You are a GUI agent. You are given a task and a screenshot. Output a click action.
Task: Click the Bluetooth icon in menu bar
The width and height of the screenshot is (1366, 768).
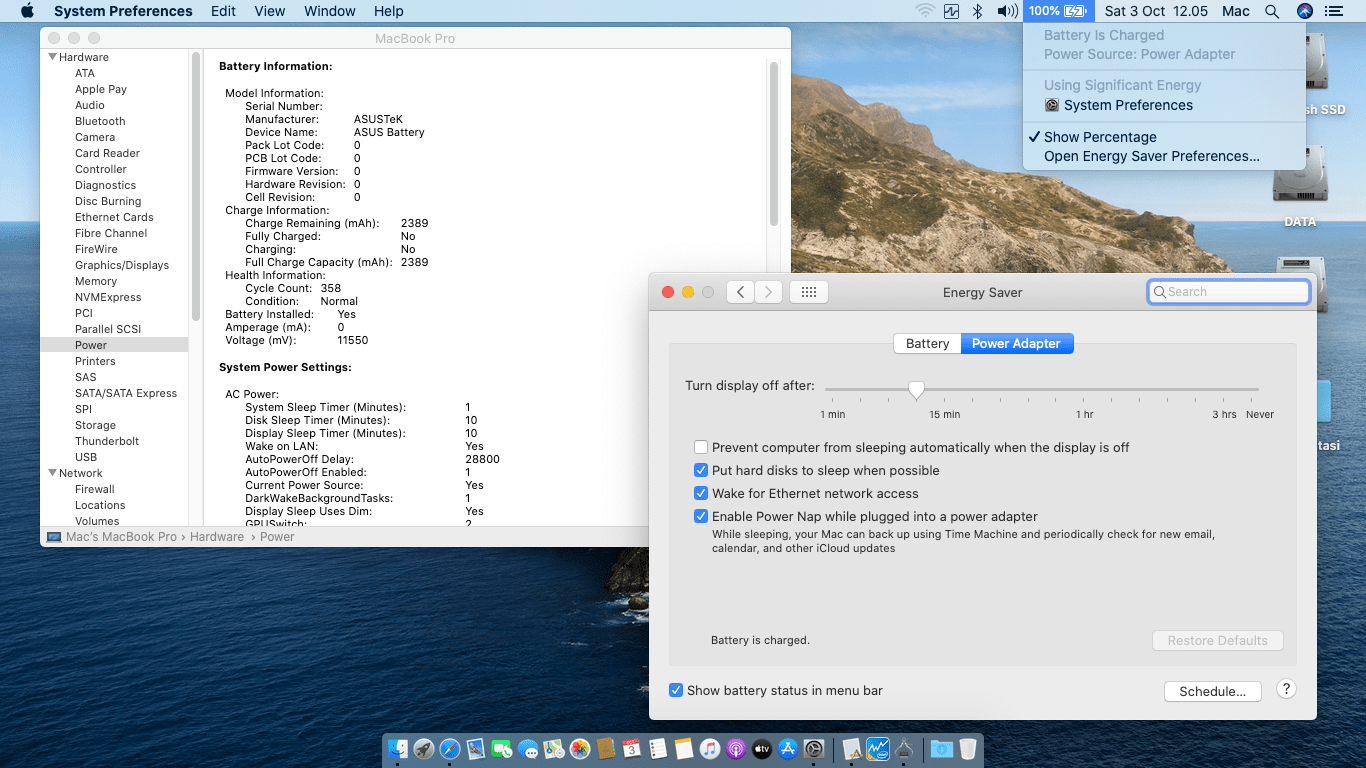[x=979, y=11]
